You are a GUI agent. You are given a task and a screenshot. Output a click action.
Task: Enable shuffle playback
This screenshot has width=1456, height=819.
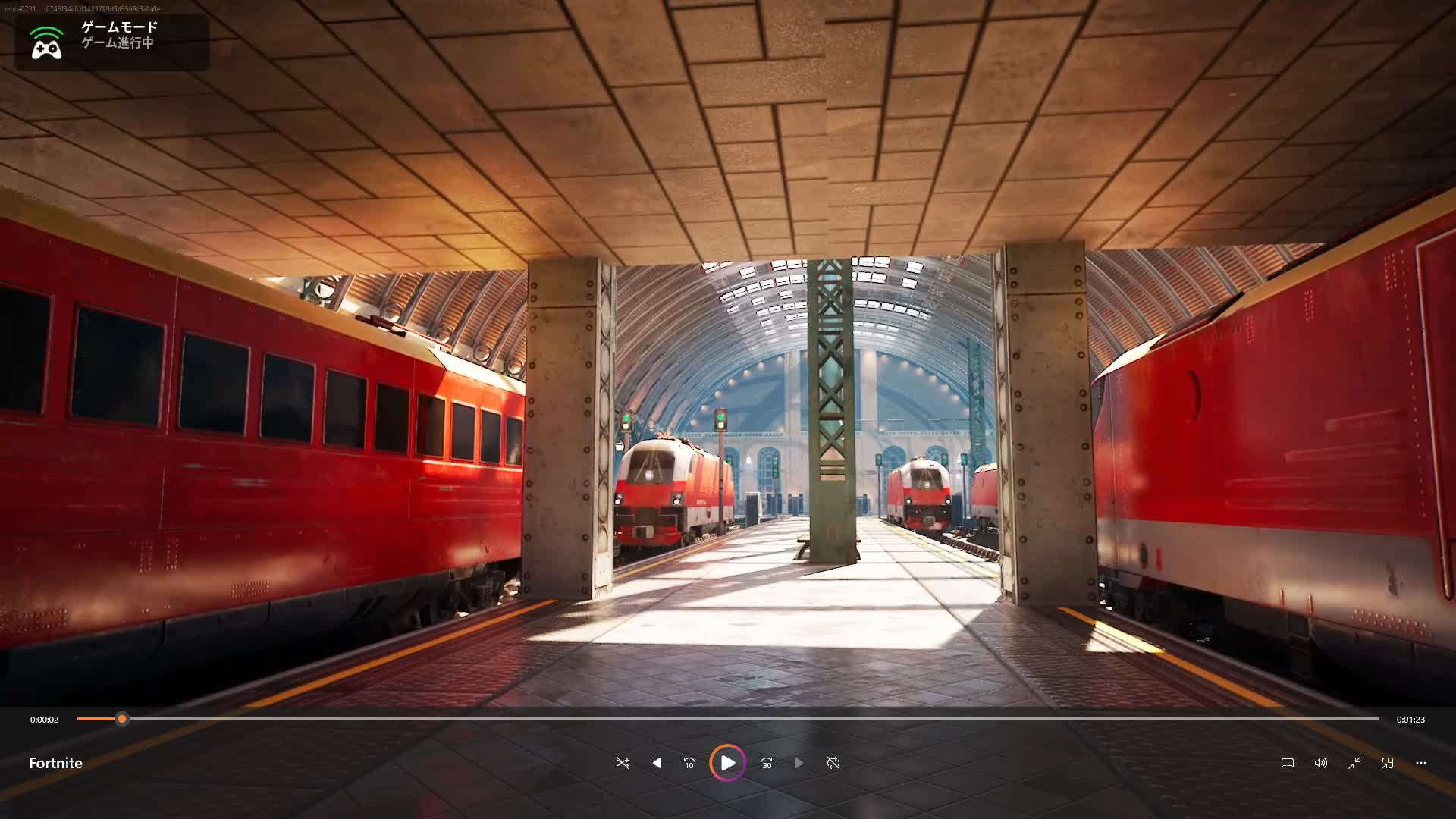pyautogui.click(x=622, y=763)
